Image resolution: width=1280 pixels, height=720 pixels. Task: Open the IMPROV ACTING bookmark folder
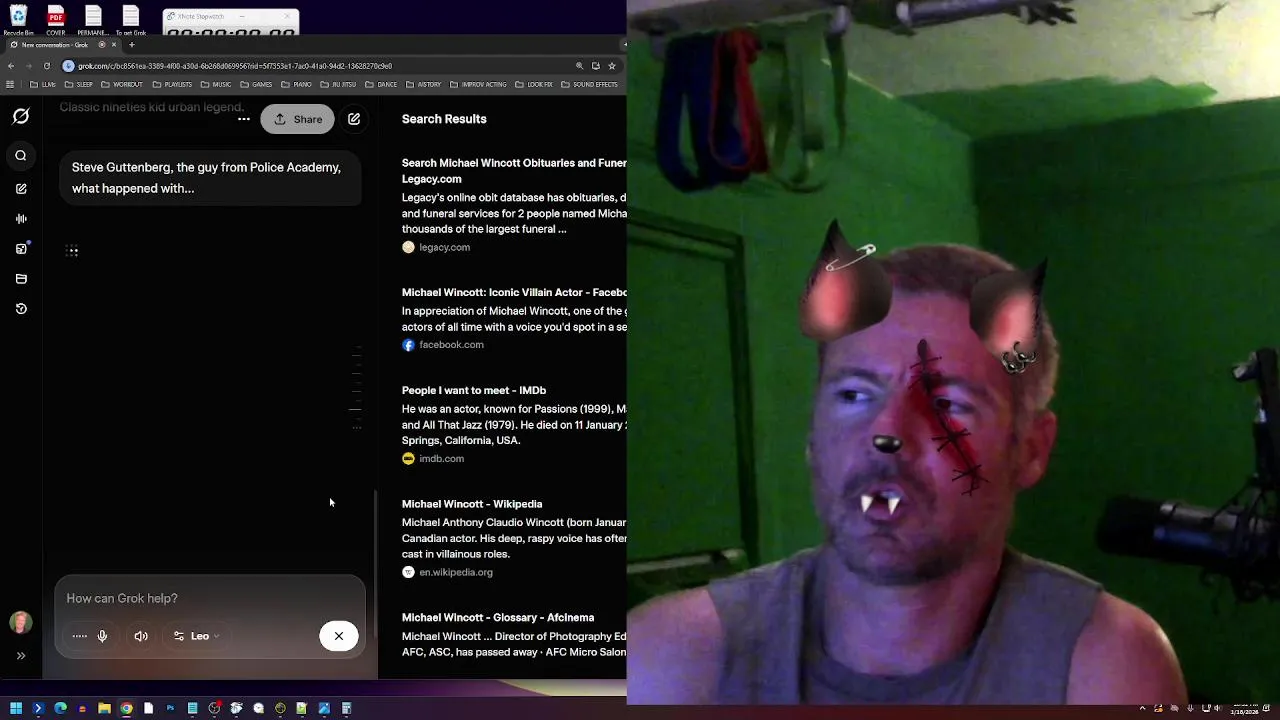tap(478, 85)
